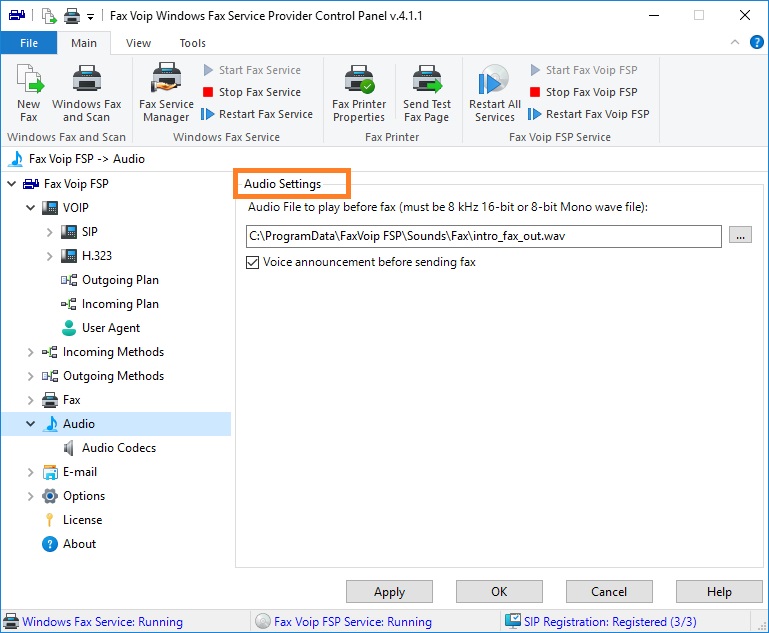Select Fax Voip FSP root item
Image resolution: width=769 pixels, height=633 pixels.
tap(76, 184)
